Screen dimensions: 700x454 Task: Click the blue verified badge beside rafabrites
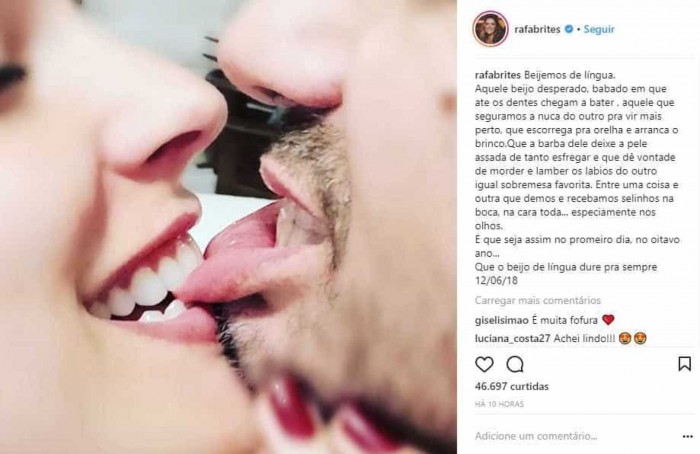[569, 29]
